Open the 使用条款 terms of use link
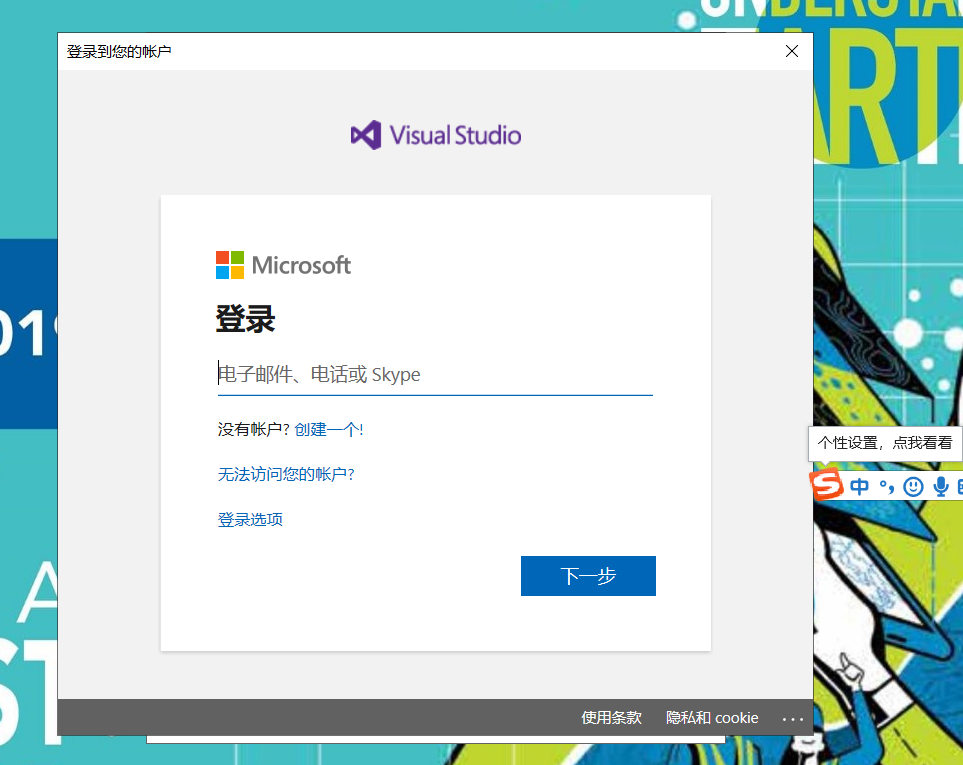Viewport: 963px width, 765px height. [x=611, y=718]
